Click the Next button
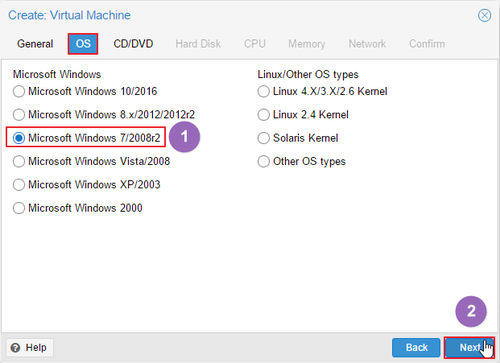 point(469,348)
